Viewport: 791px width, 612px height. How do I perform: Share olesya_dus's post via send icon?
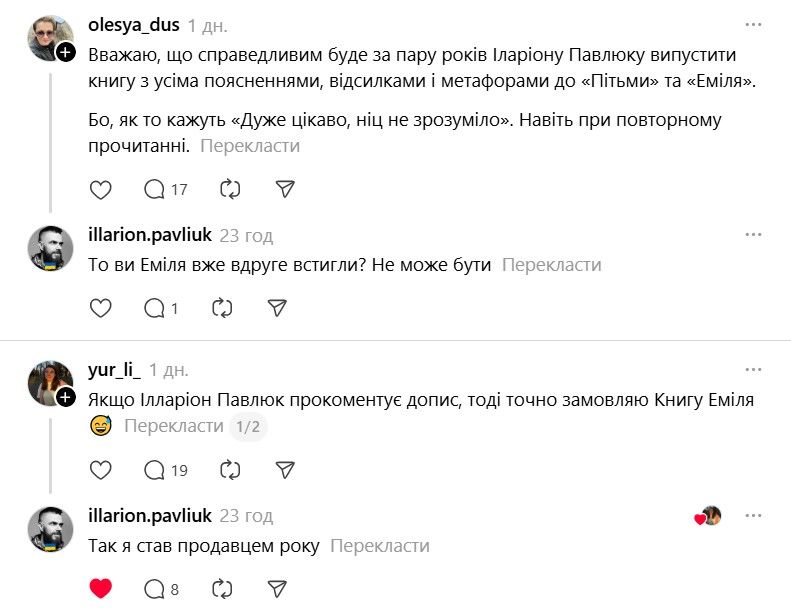point(285,189)
